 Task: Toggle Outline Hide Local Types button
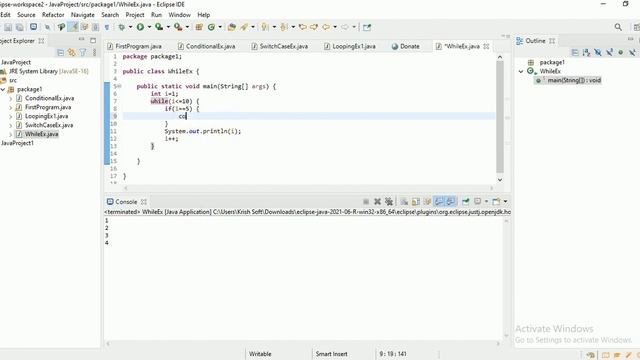click(x=632, y=53)
